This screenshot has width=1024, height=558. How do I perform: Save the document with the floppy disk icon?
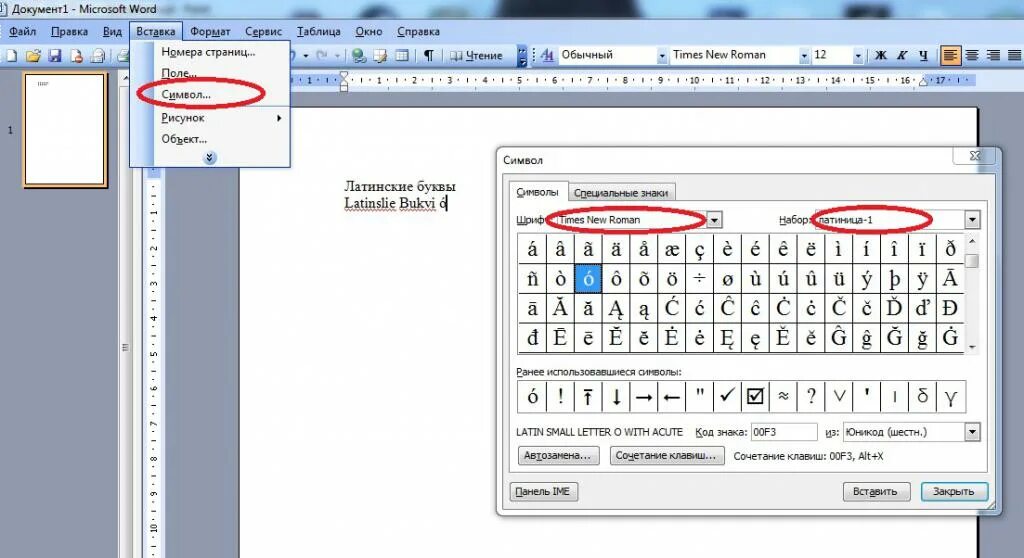click(55, 56)
